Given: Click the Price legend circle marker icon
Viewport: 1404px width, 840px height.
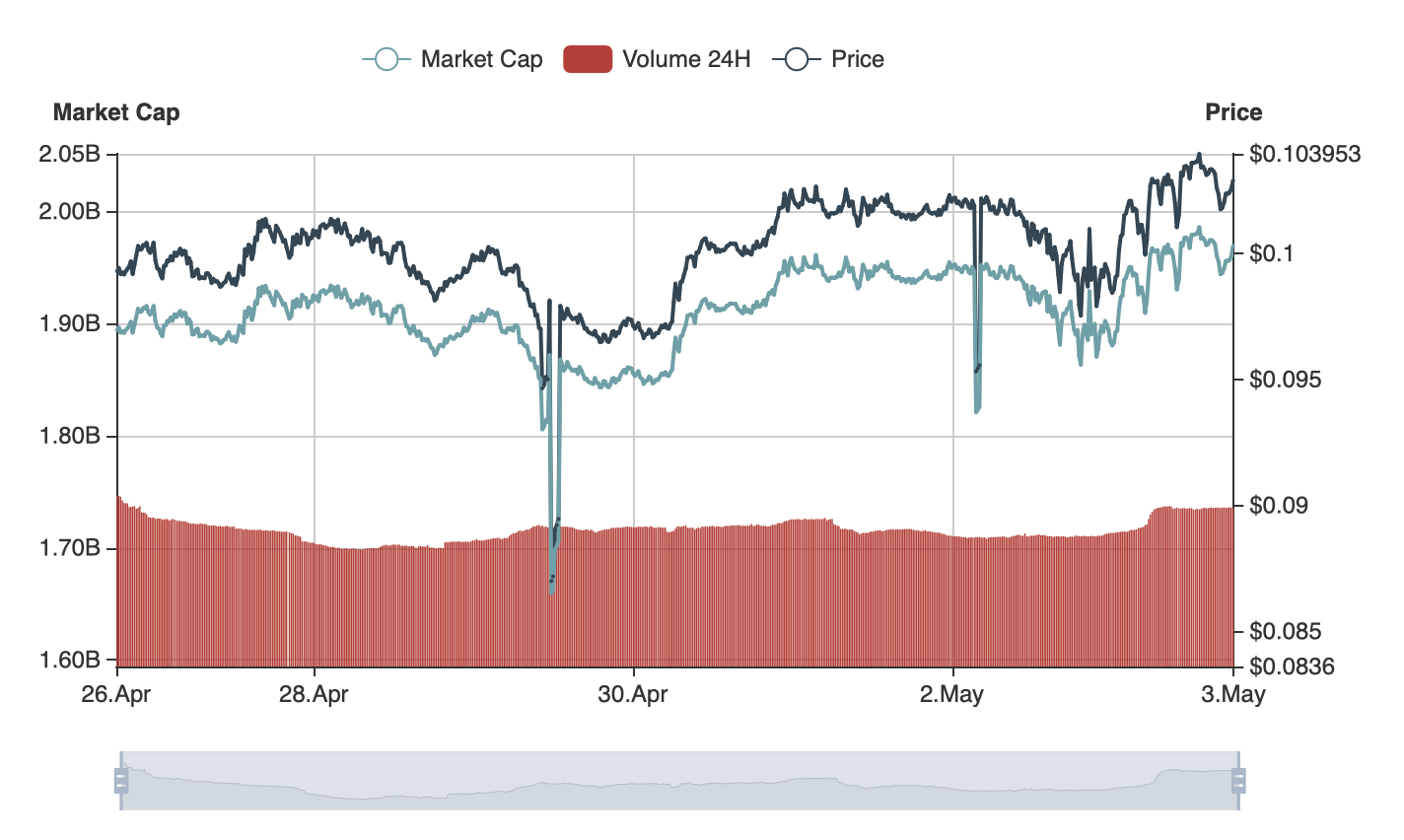Looking at the screenshot, I should (797, 59).
